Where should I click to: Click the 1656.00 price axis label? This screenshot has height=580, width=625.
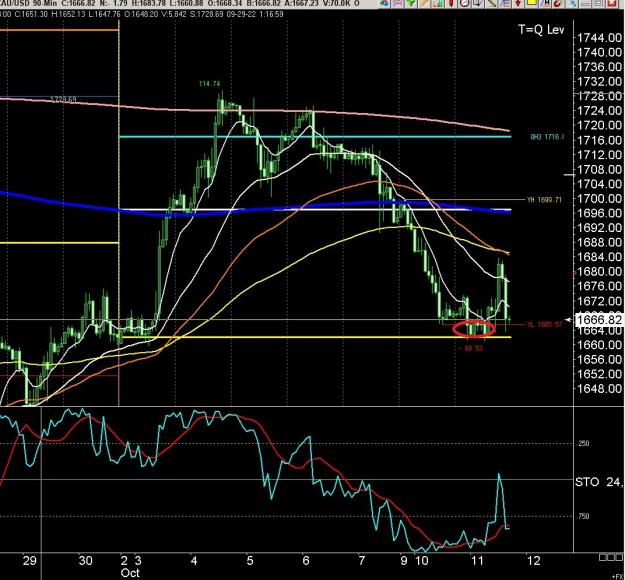click(599, 359)
